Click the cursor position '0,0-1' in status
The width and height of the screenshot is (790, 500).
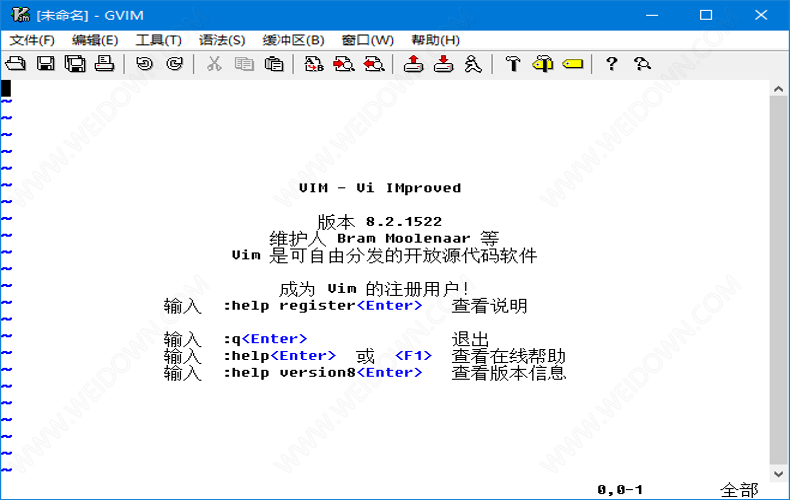coord(620,489)
